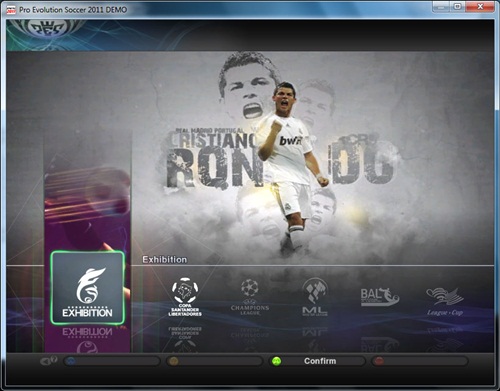Click the red circle button indicator
Image resolution: width=500 pixels, height=391 pixels.
[379, 361]
